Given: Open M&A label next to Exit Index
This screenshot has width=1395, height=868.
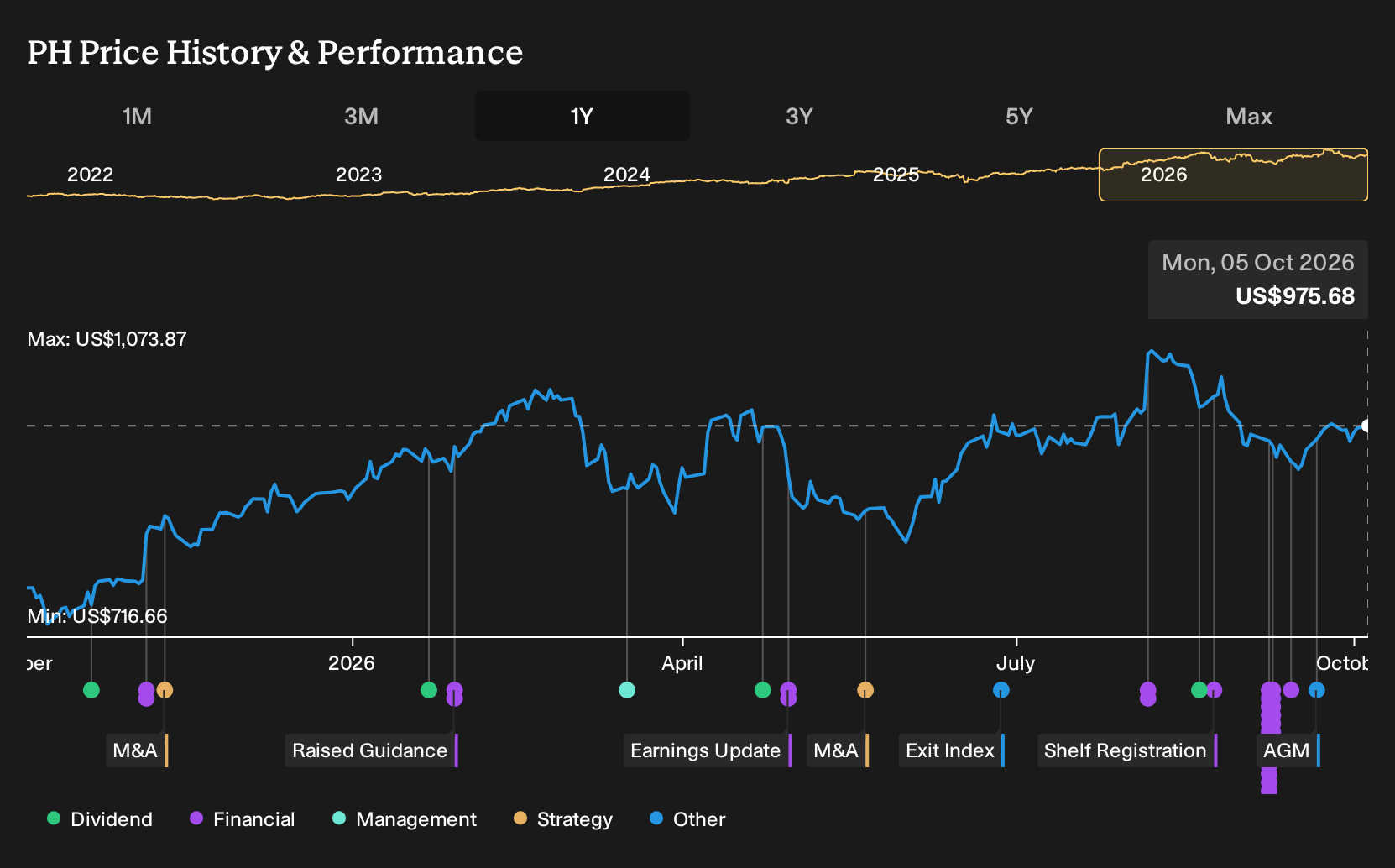Looking at the screenshot, I should click(838, 750).
